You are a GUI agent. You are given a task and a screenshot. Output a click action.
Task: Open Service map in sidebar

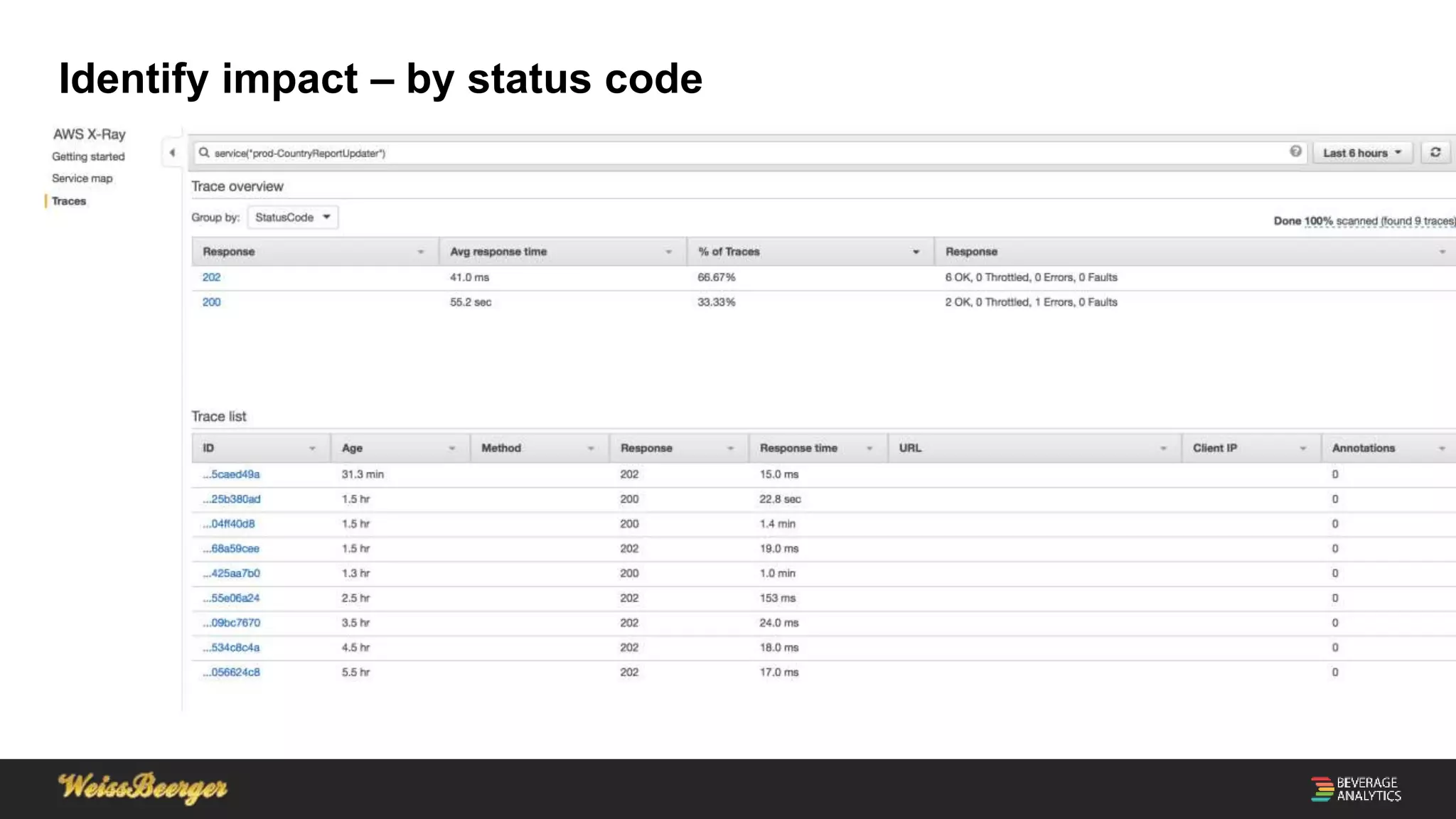click(x=82, y=178)
